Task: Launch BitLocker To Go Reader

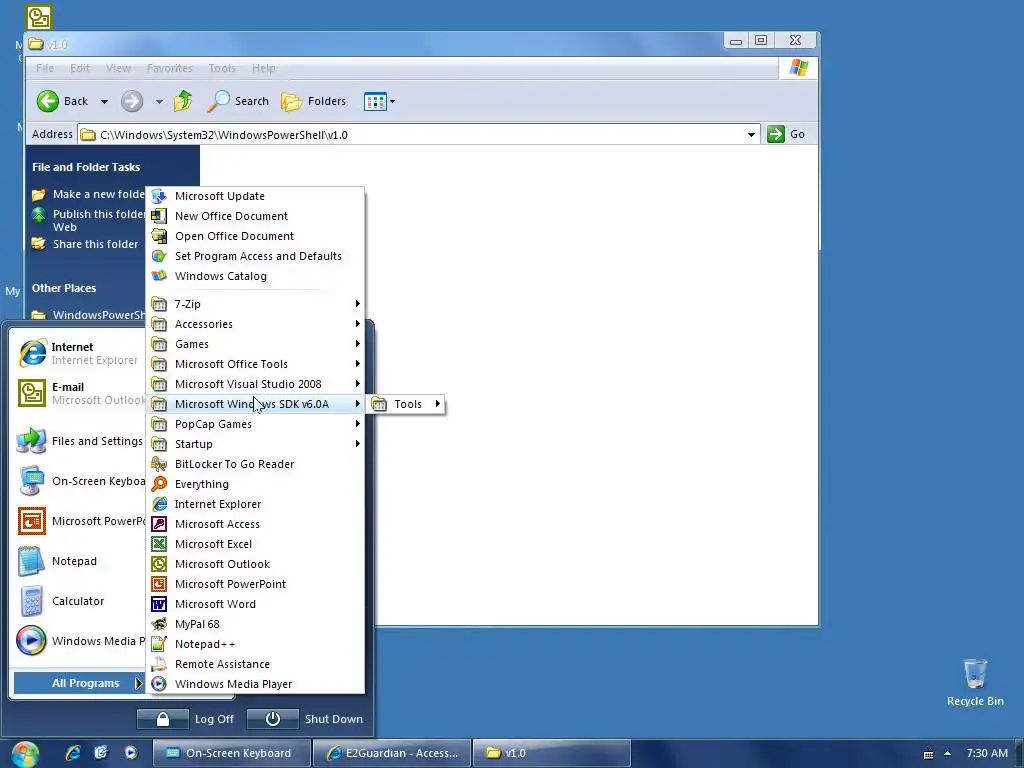Action: coord(255,464)
